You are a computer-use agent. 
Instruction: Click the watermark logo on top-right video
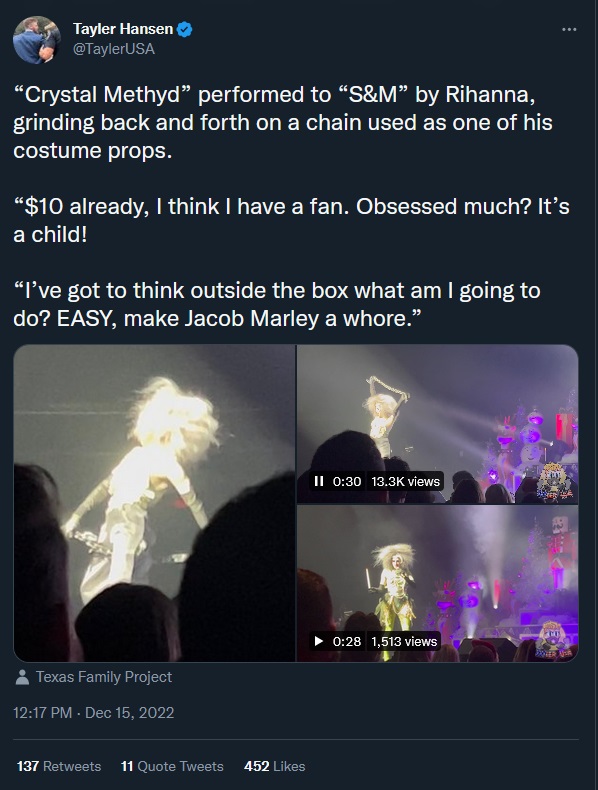(556, 481)
